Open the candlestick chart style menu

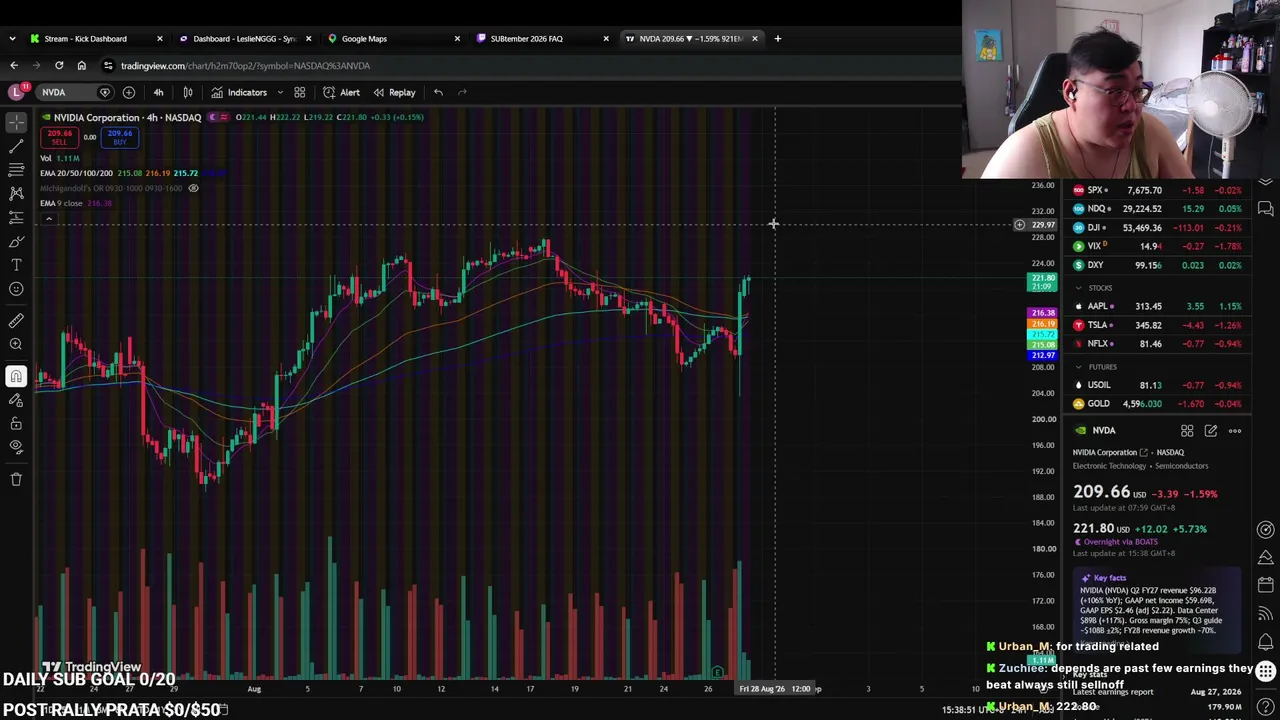click(x=188, y=92)
